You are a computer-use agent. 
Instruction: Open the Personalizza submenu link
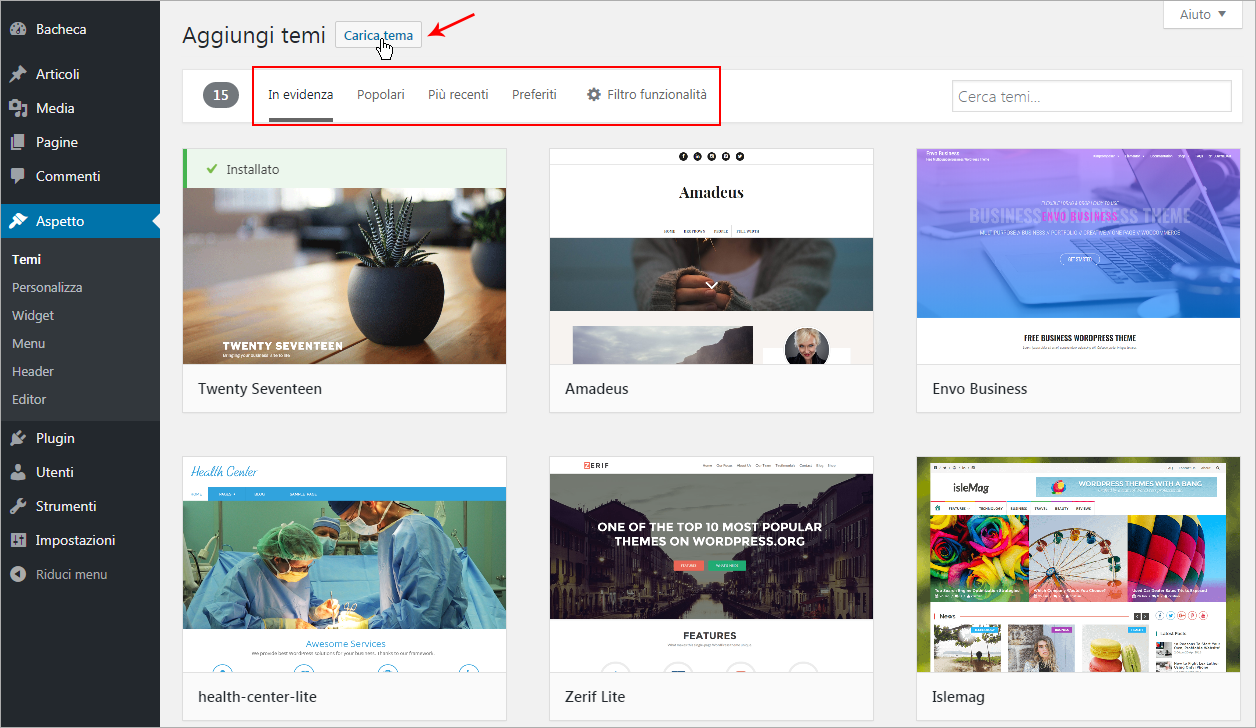(x=47, y=287)
